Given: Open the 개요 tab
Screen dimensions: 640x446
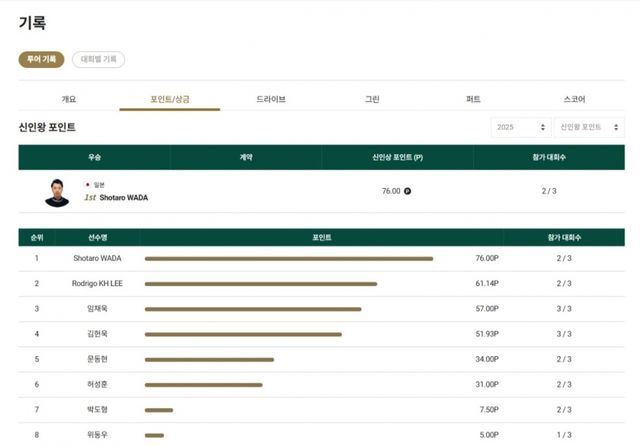Looking at the screenshot, I should (x=69, y=99).
